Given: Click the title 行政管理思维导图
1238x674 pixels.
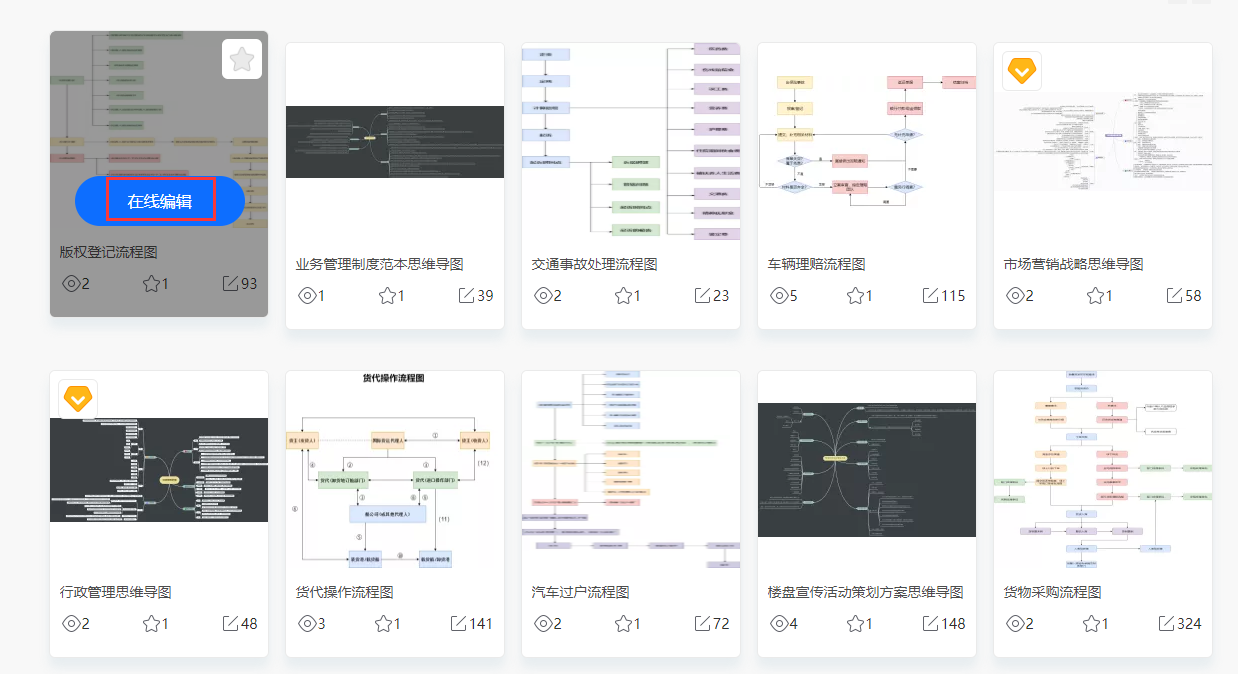Looking at the screenshot, I should (x=116, y=592).
